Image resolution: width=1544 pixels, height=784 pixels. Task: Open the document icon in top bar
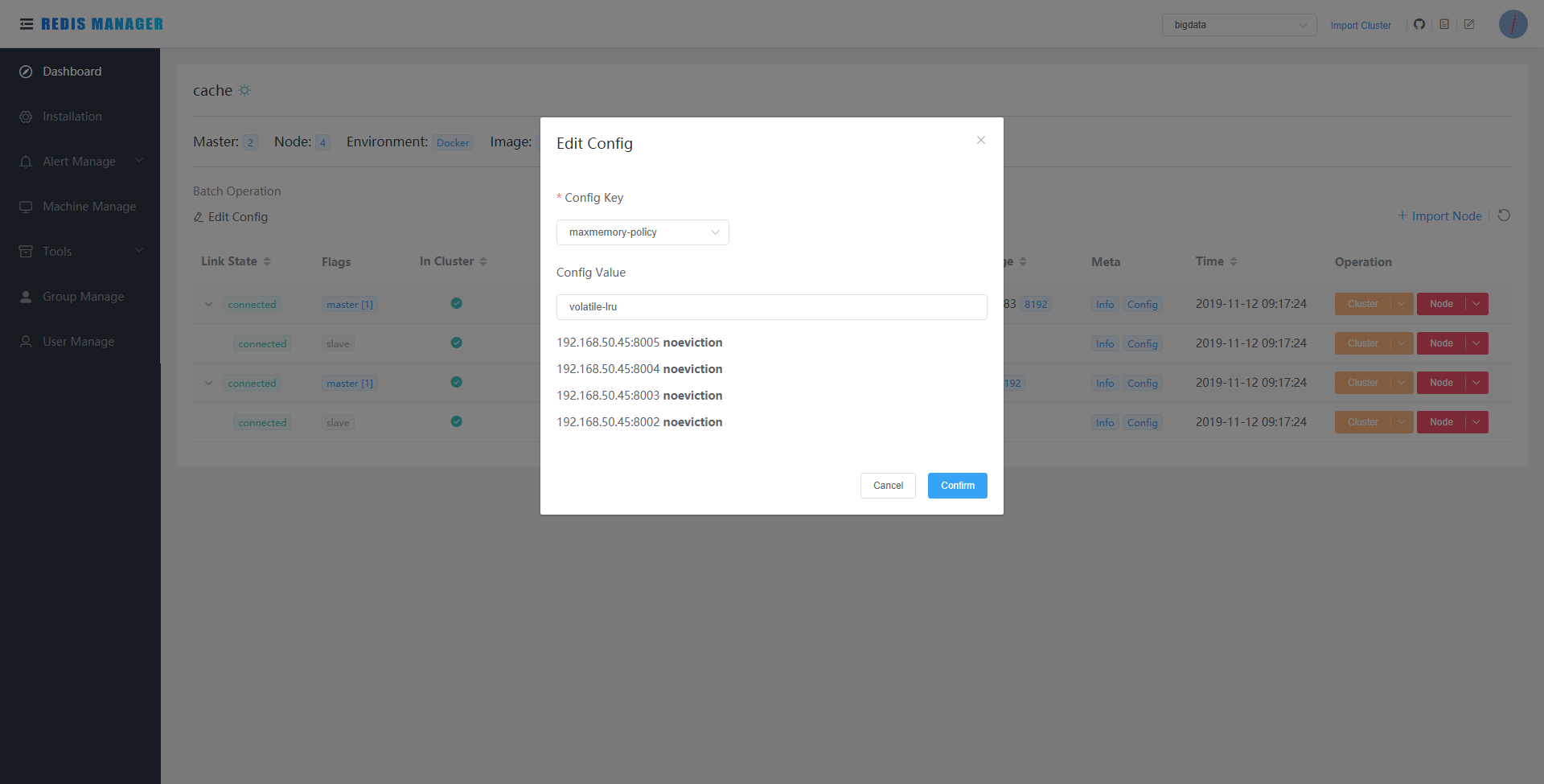pyautogui.click(x=1444, y=24)
